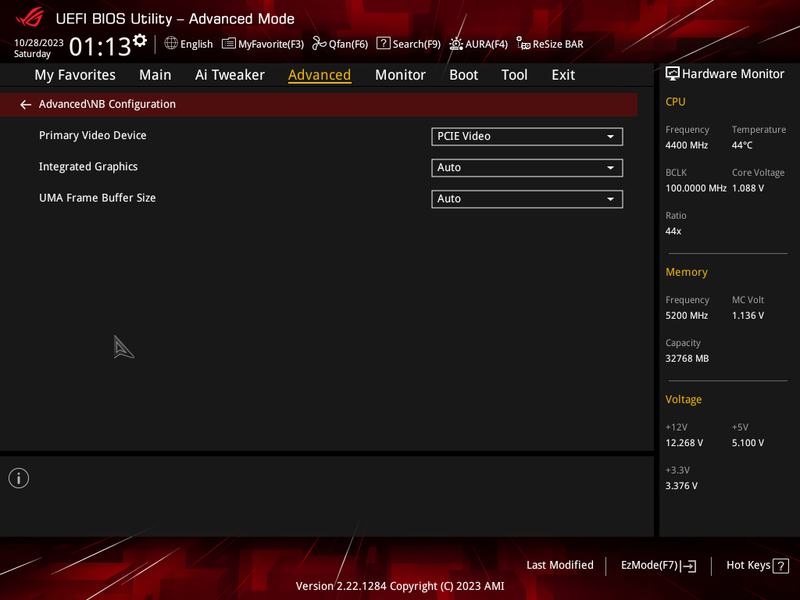Open AURA(F4) lighting settings icon
Image resolution: width=800 pixels, height=600 pixels.
tap(456, 44)
